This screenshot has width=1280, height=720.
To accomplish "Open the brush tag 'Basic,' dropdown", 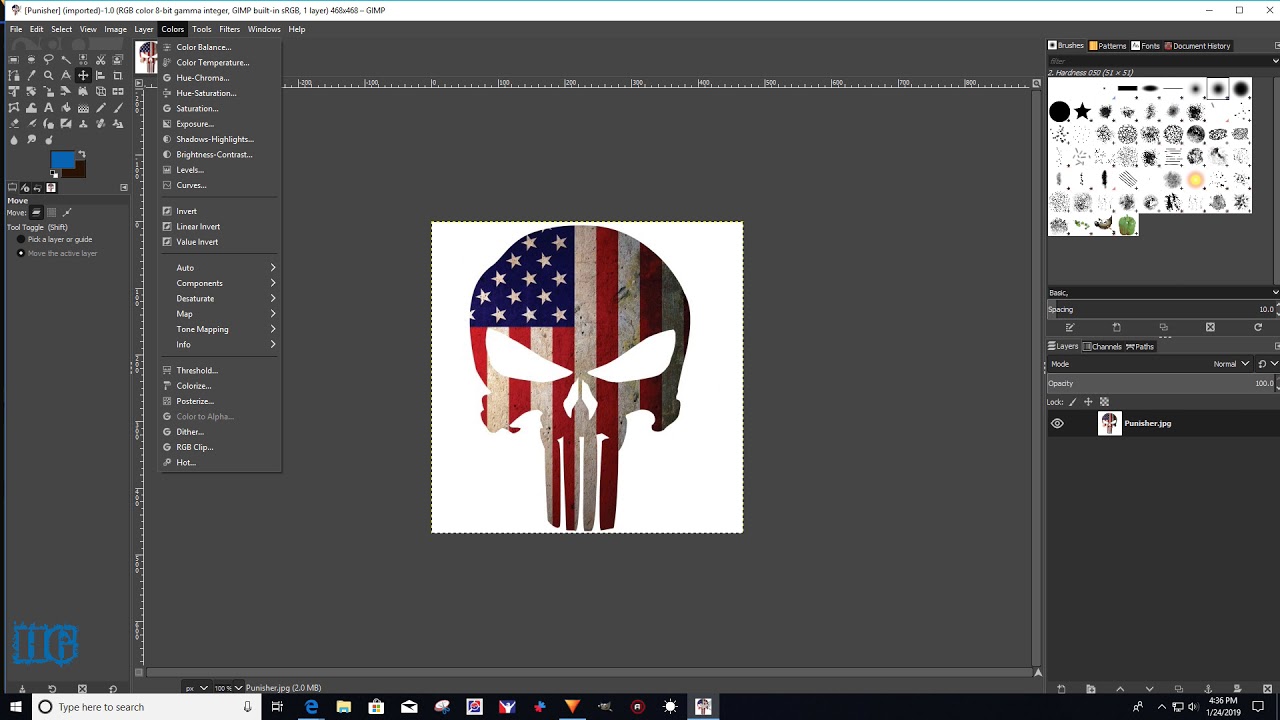I will click(1163, 292).
